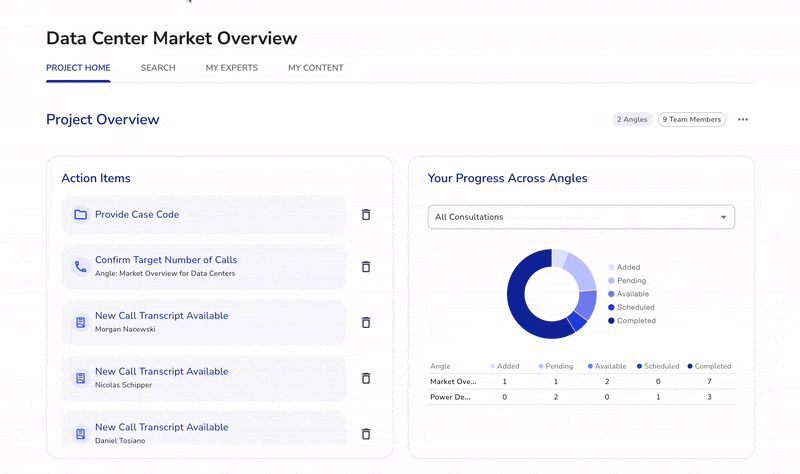Select the Power De... angle table row
The image size is (800, 474).
click(454, 397)
